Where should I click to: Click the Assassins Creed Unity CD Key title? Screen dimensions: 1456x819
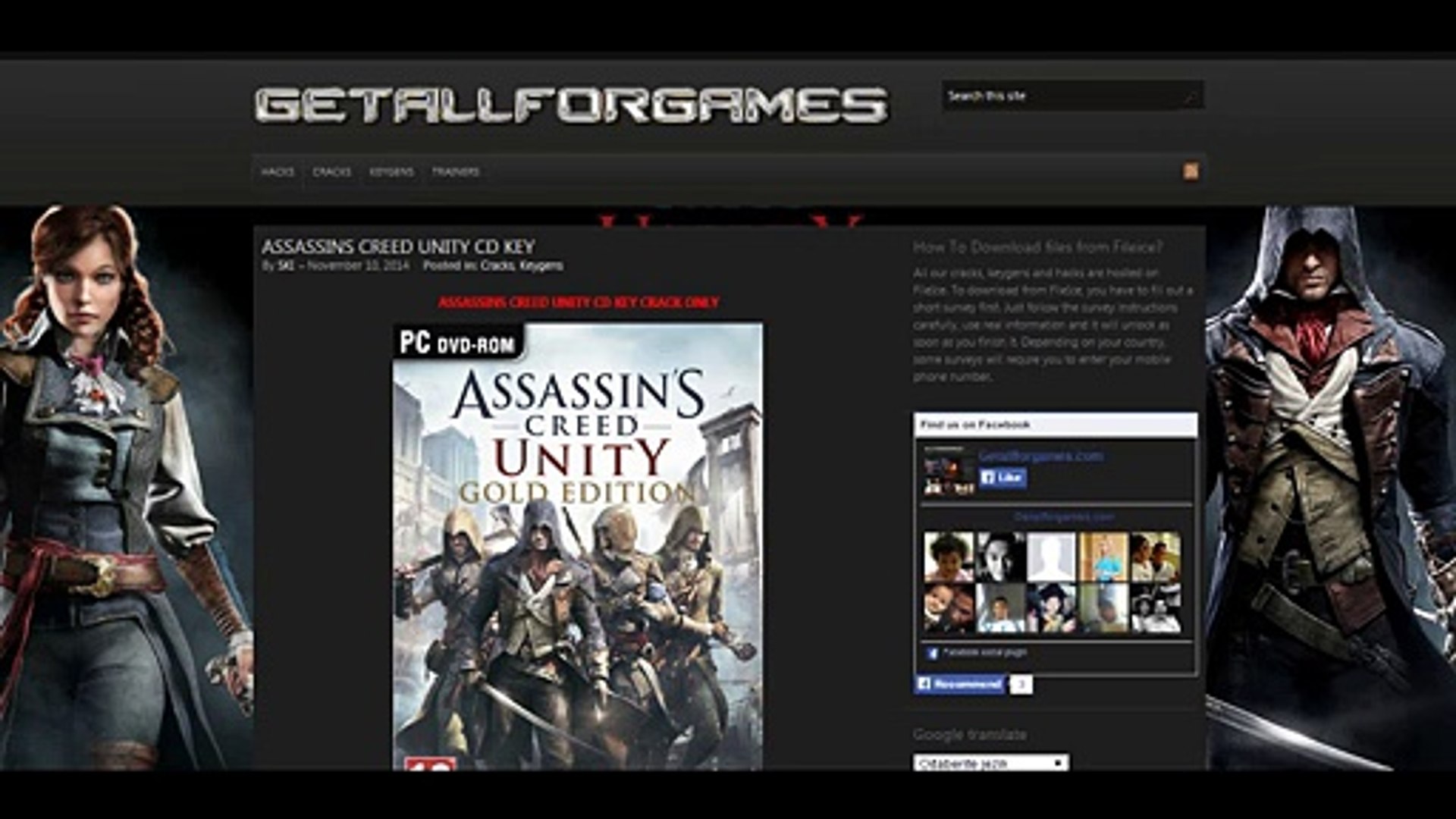[398, 246]
